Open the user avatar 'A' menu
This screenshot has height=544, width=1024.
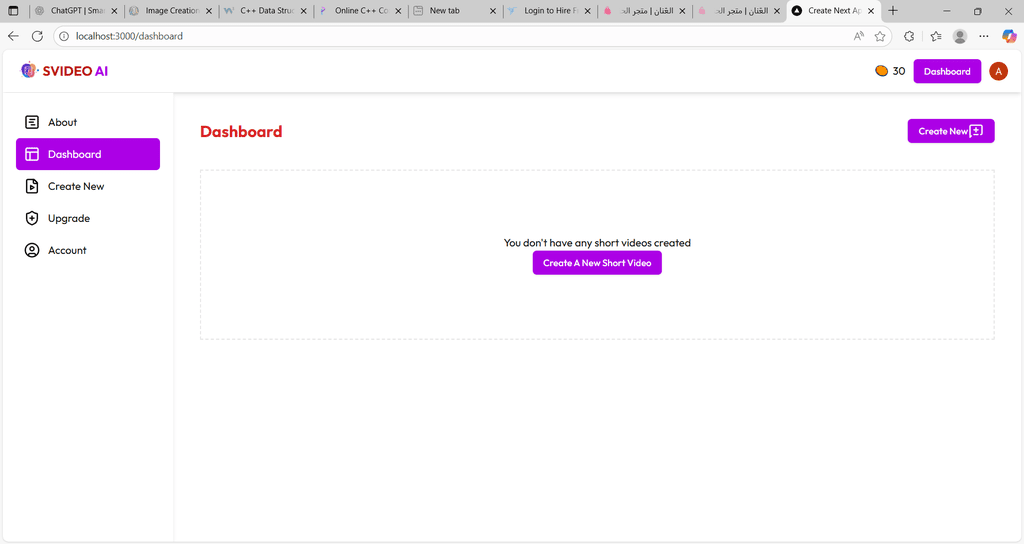(998, 71)
